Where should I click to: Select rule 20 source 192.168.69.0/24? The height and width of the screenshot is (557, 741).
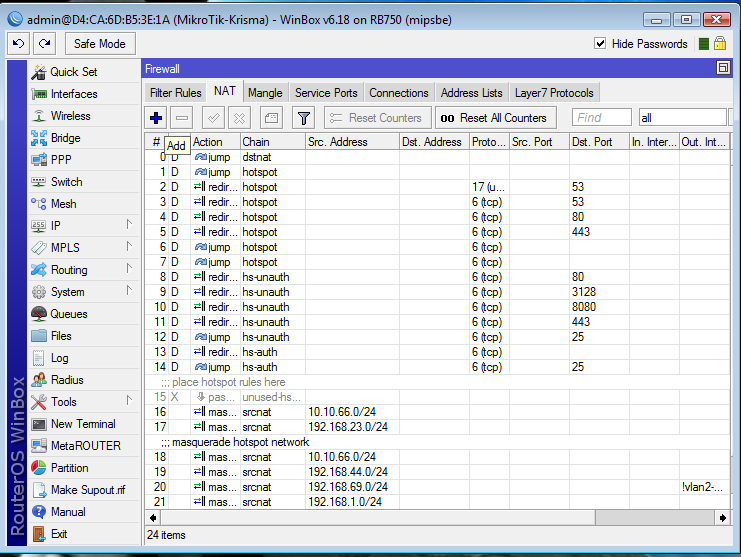(x=437, y=487)
